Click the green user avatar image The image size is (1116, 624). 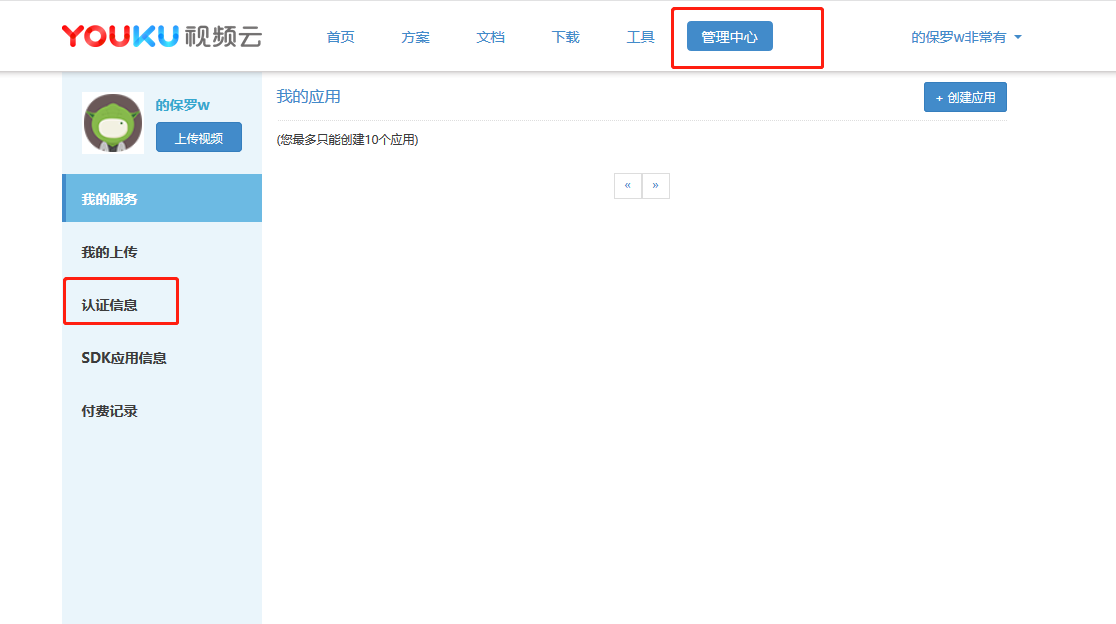[x=113, y=123]
